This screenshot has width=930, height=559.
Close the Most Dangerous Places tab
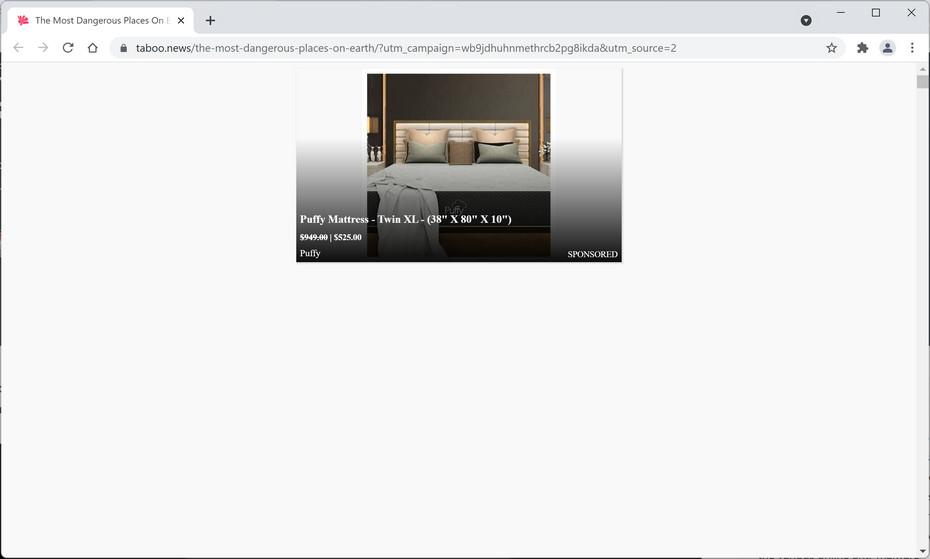click(181, 20)
